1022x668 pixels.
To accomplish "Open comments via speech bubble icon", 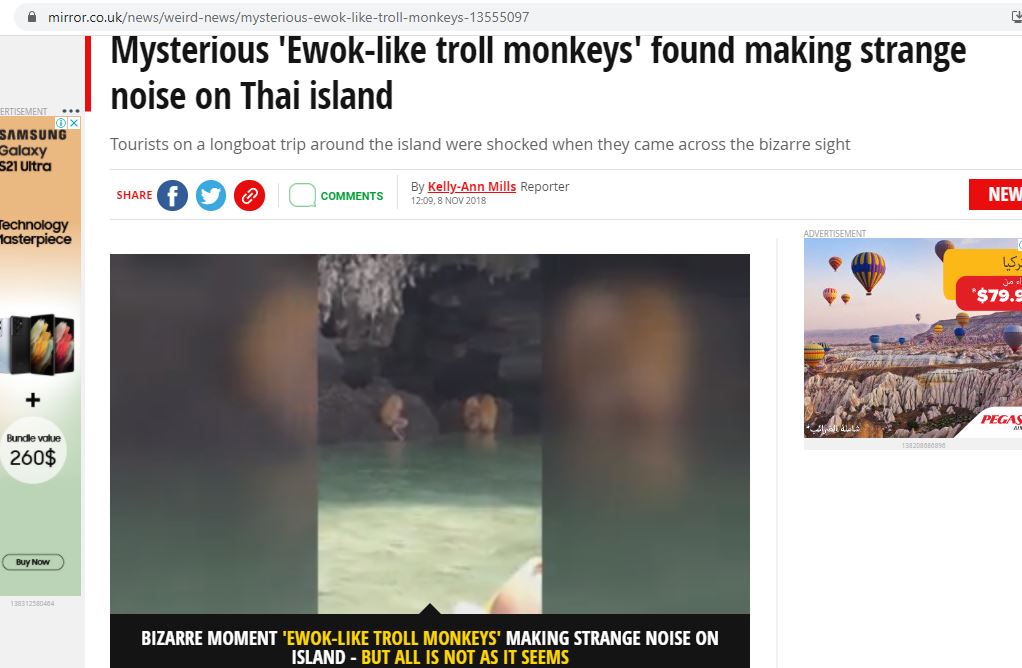I will [x=302, y=195].
